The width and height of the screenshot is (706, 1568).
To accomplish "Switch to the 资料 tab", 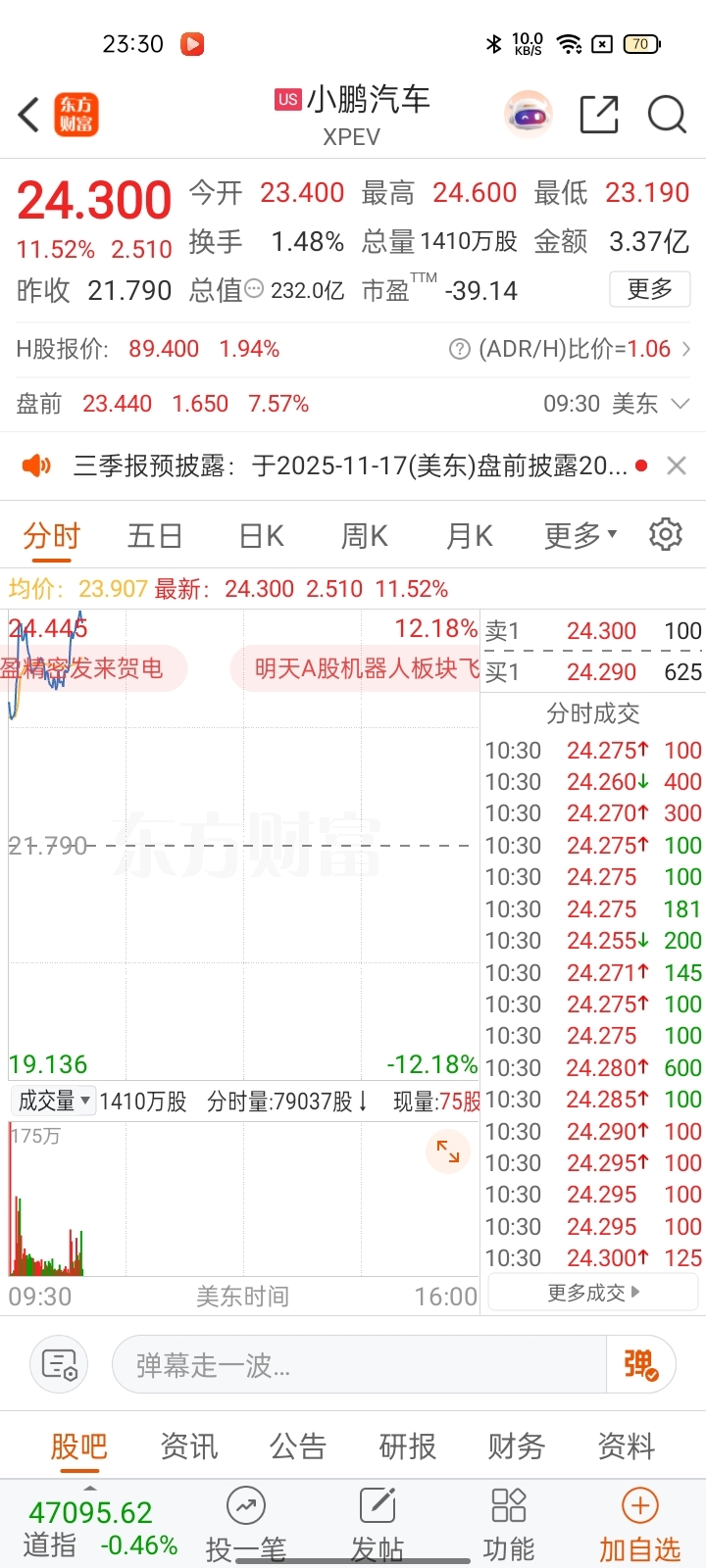I will (627, 1446).
